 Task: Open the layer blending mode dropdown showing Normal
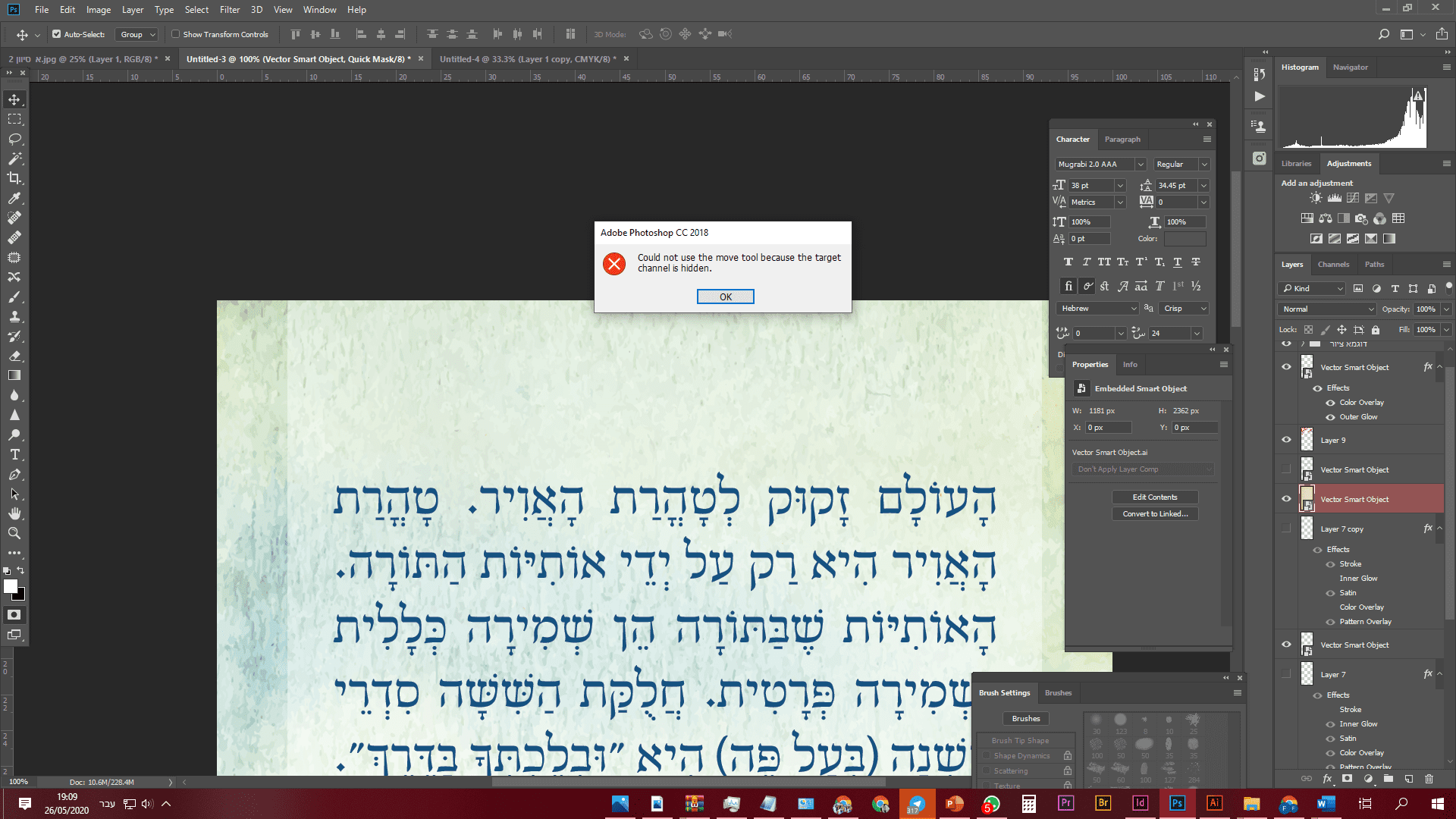(1326, 309)
